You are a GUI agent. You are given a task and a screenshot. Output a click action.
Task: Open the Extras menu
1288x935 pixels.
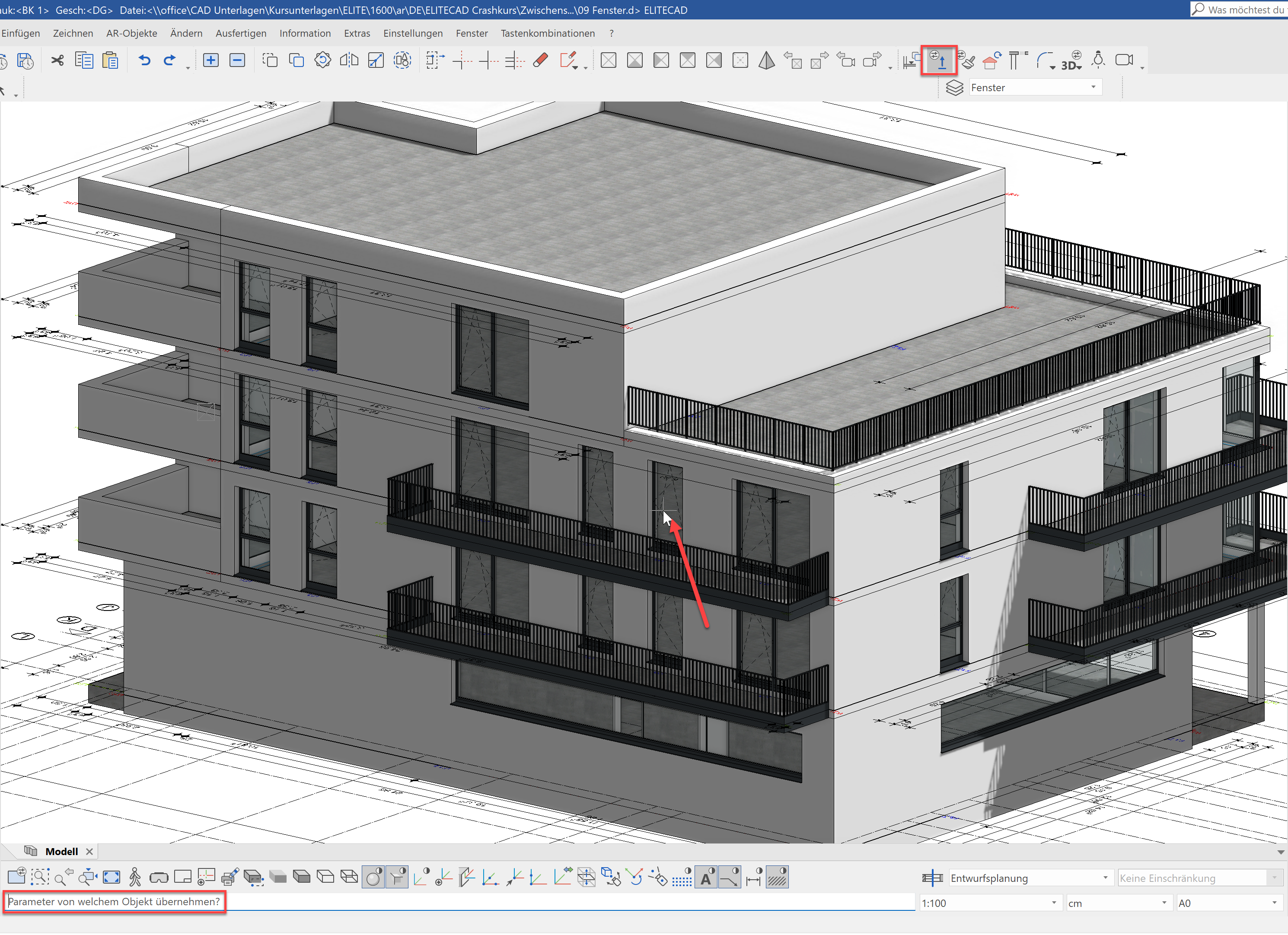point(357,34)
